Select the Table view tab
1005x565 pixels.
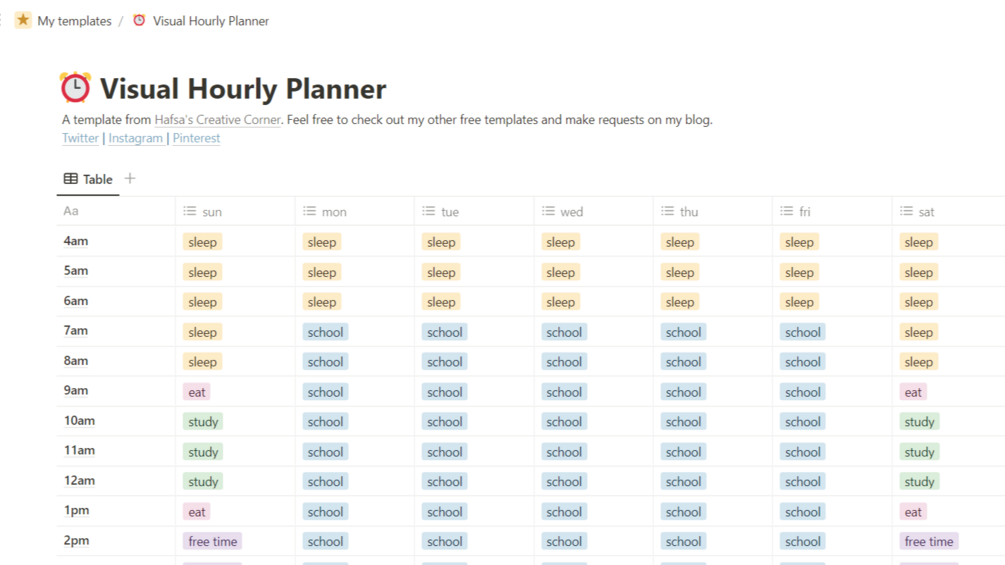88,179
